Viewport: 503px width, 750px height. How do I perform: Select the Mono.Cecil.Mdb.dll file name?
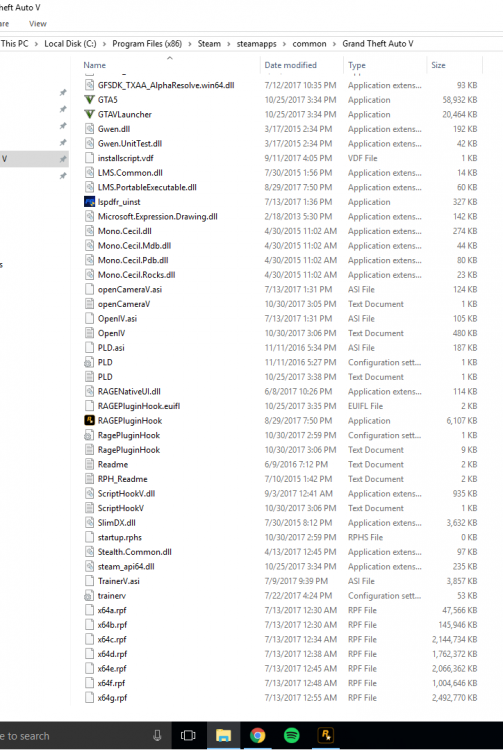(134, 245)
